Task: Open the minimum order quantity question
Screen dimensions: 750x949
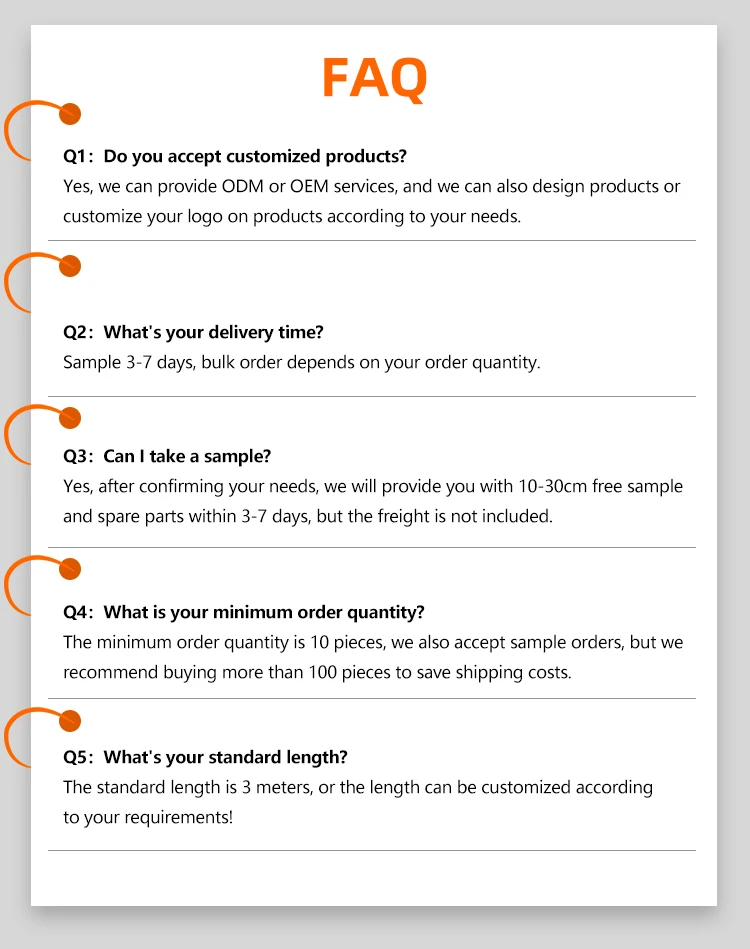Action: pyautogui.click(x=244, y=612)
